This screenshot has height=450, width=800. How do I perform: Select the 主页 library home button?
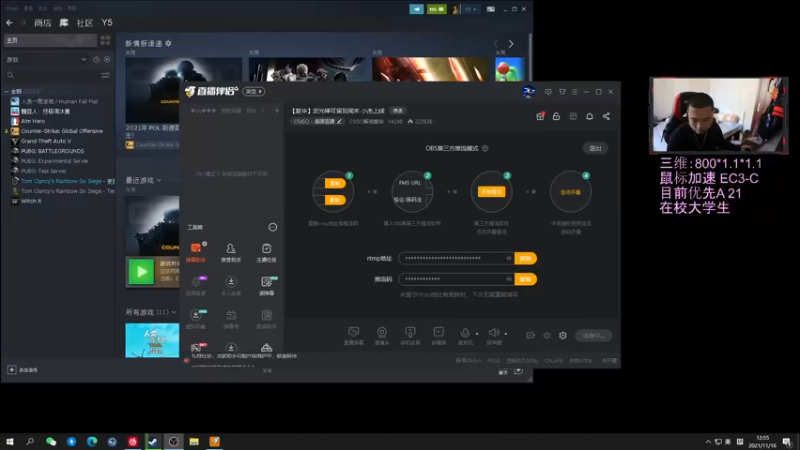[49, 40]
